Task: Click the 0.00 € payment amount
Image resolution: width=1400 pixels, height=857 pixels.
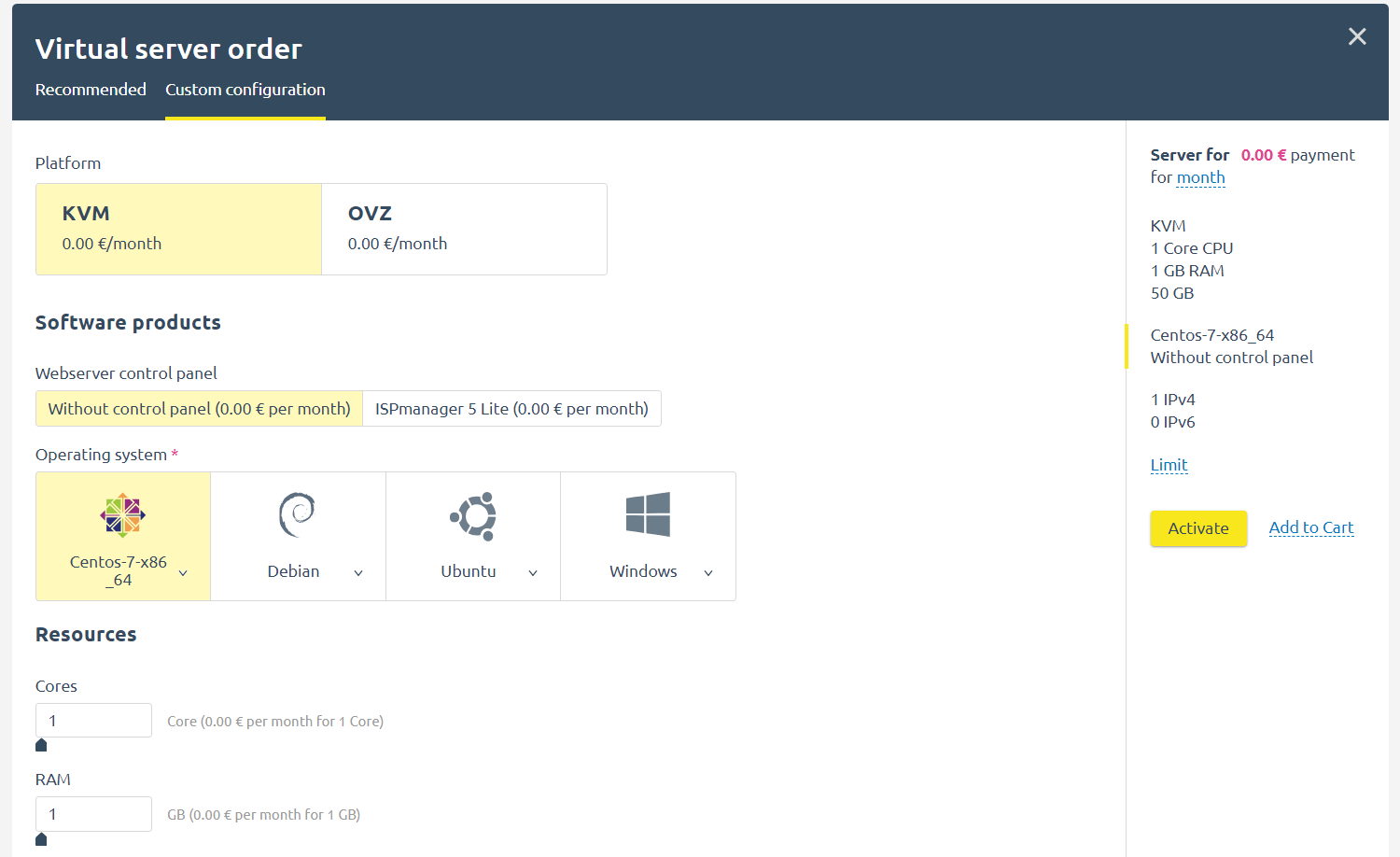Action: 1264,155
